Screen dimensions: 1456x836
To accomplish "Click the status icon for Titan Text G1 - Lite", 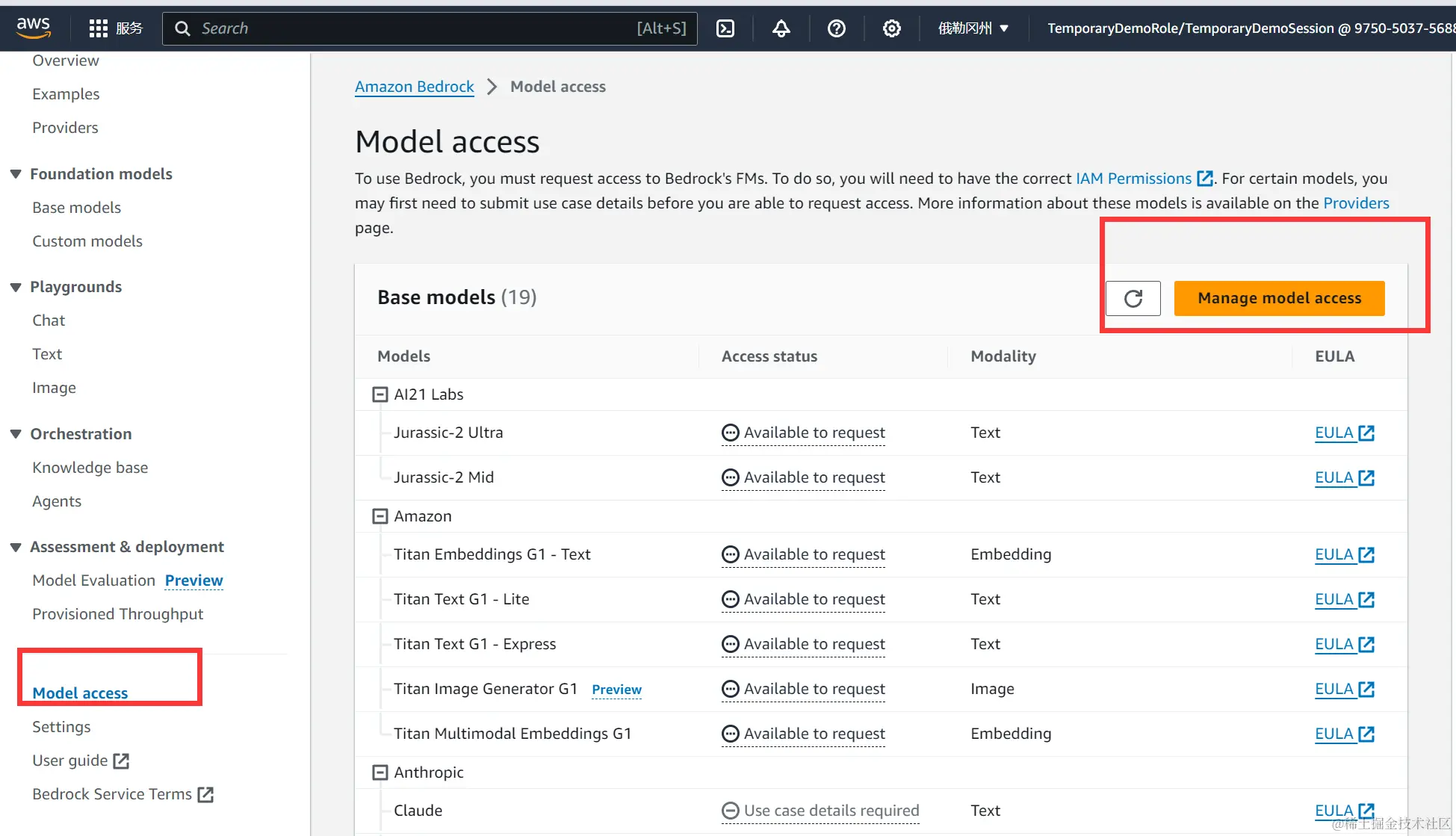I will pyautogui.click(x=731, y=599).
